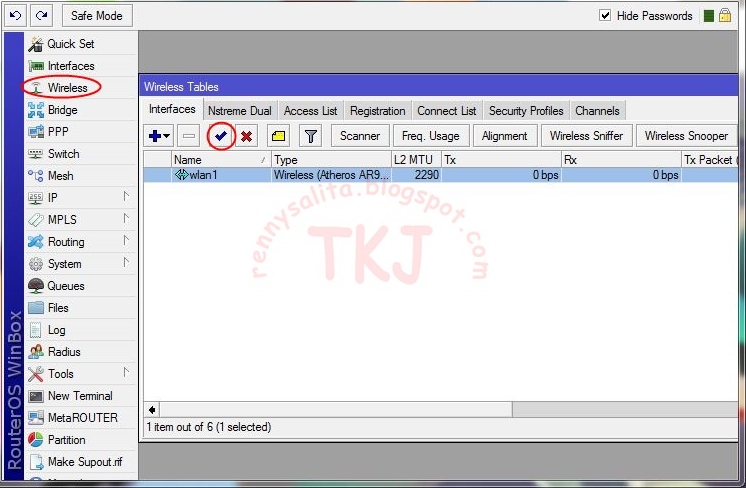Sort by the Type column header

pyautogui.click(x=331, y=160)
